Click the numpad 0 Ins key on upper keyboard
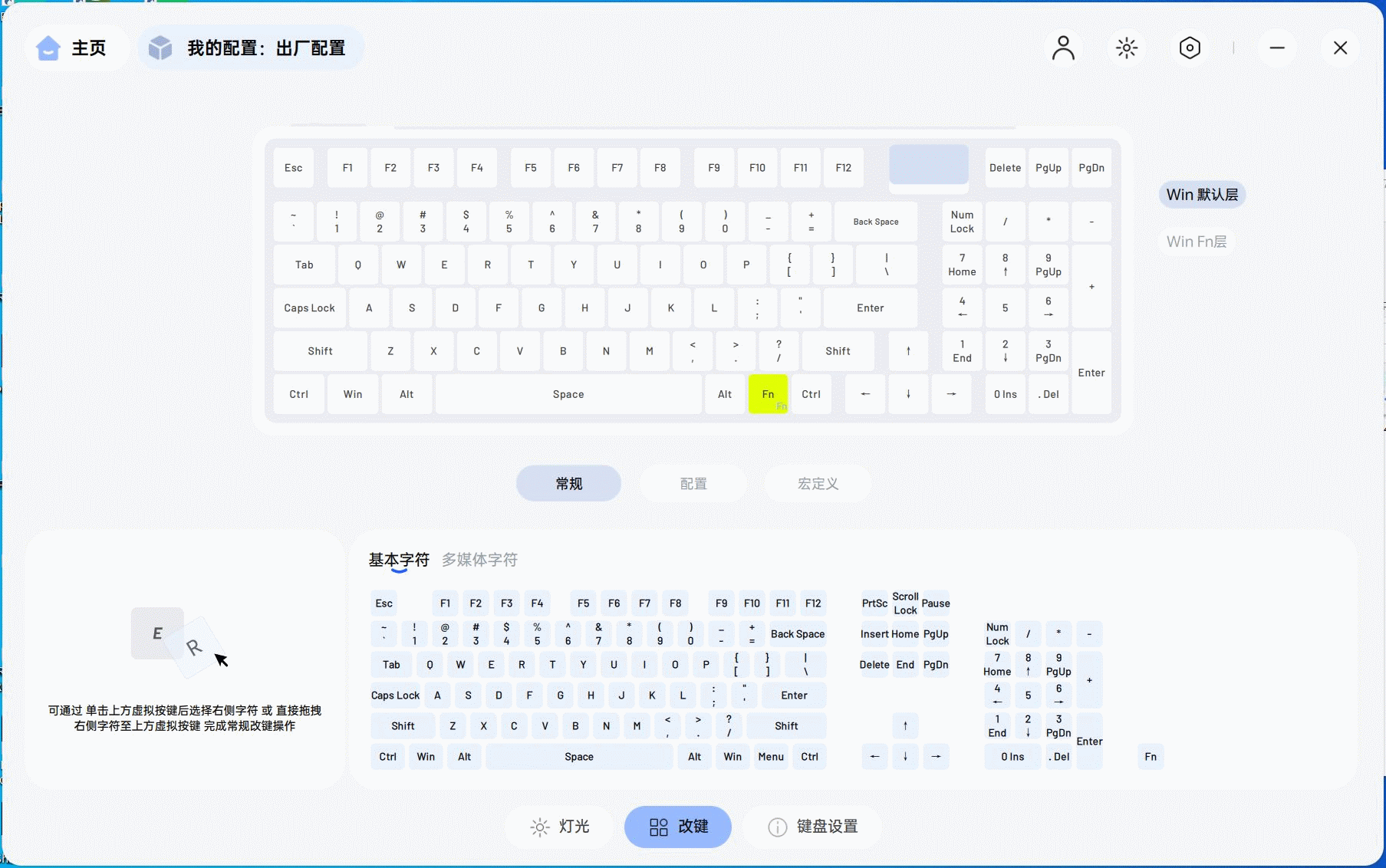Image resolution: width=1386 pixels, height=868 pixels. (1005, 394)
